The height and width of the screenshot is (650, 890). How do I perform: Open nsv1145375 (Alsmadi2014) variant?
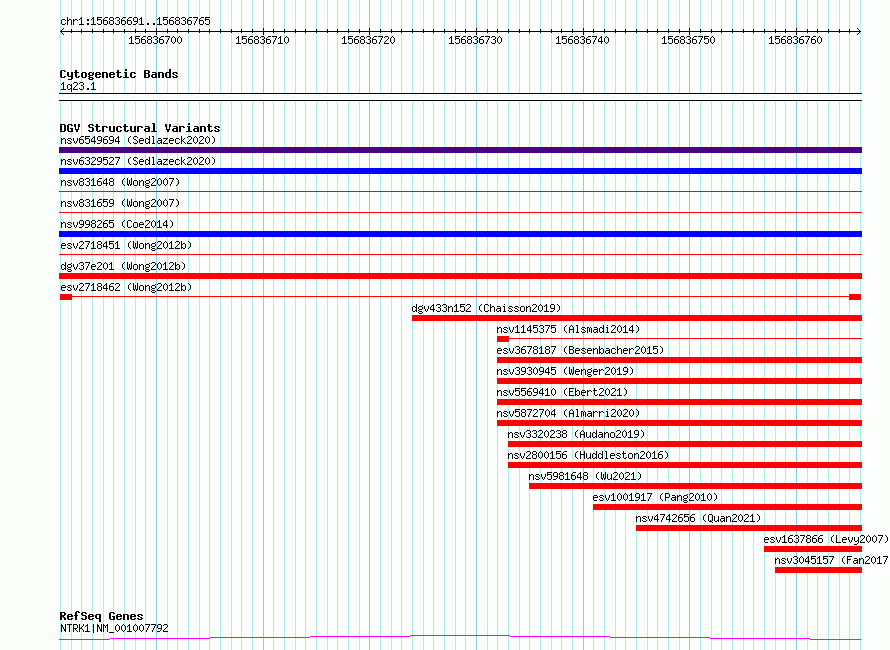click(x=568, y=329)
